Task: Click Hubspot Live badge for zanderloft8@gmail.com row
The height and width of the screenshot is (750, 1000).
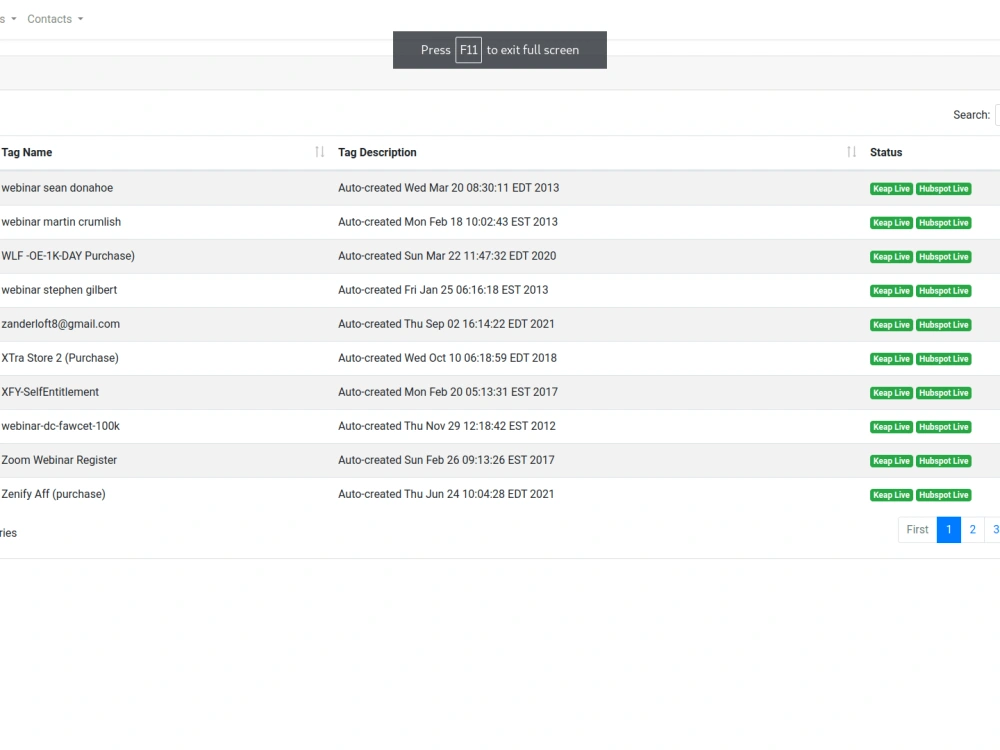Action: 943,325
